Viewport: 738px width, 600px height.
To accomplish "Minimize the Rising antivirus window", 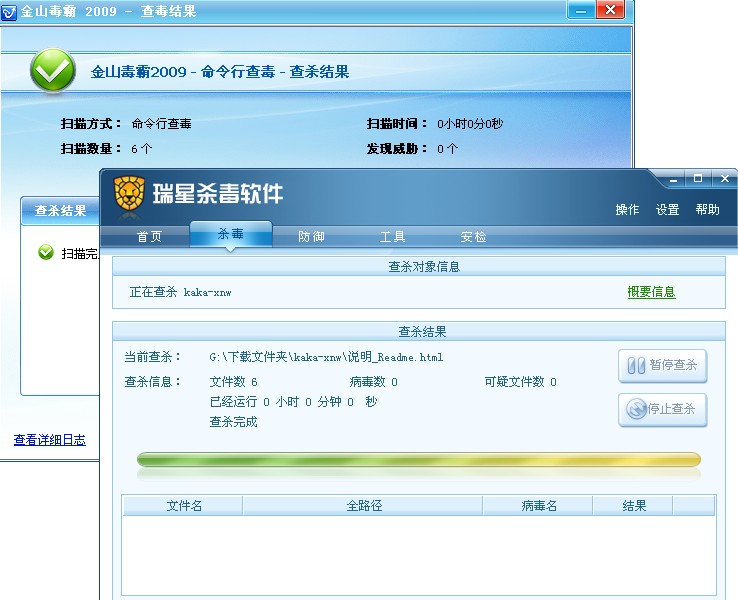I will 674,179.
